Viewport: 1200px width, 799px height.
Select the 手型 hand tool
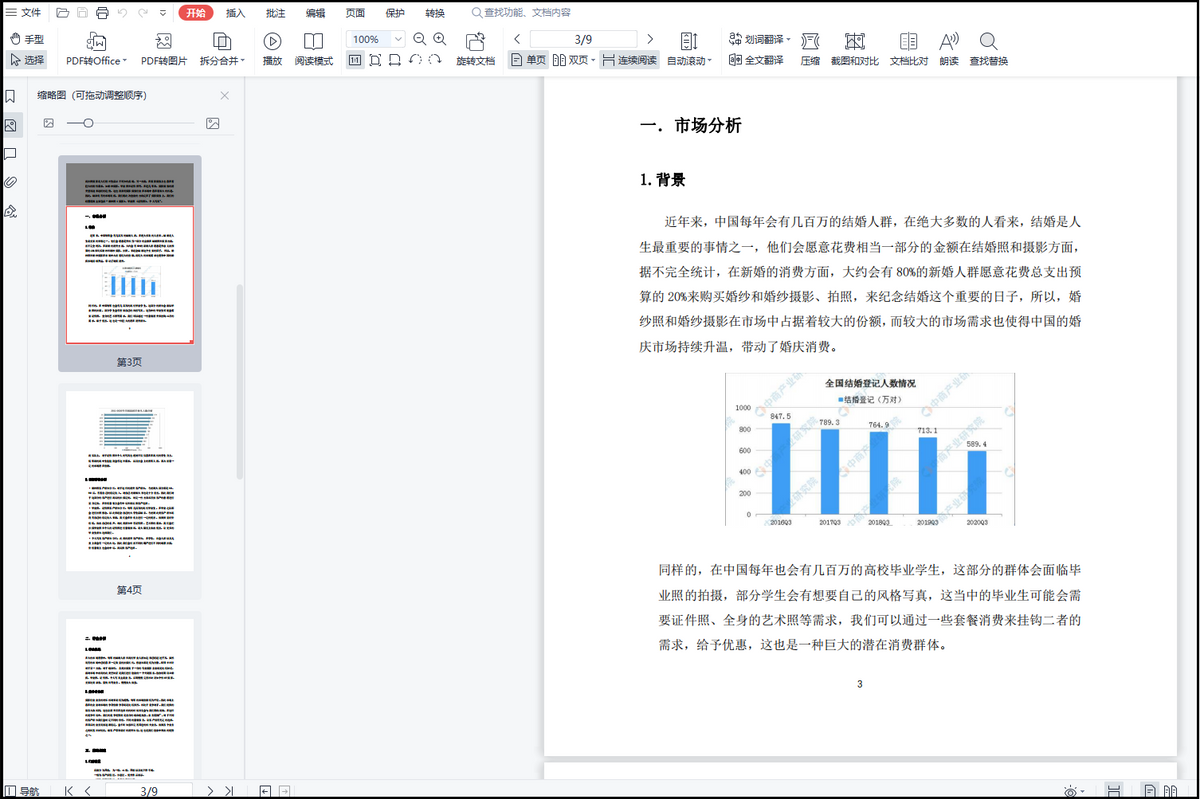[27, 39]
